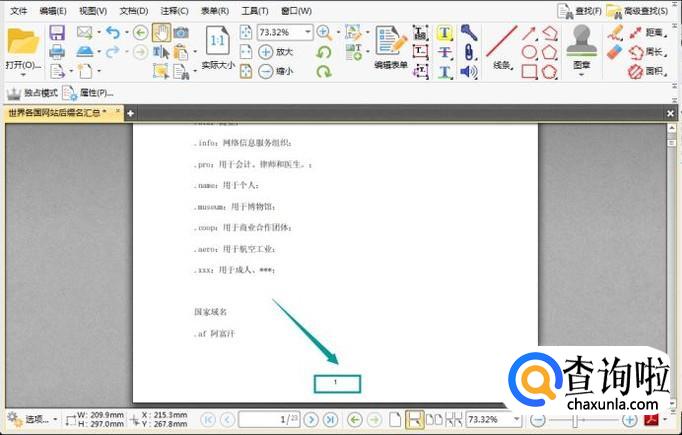Open the Properties (属性) panel
This screenshot has height=435, width=682.
[88, 93]
